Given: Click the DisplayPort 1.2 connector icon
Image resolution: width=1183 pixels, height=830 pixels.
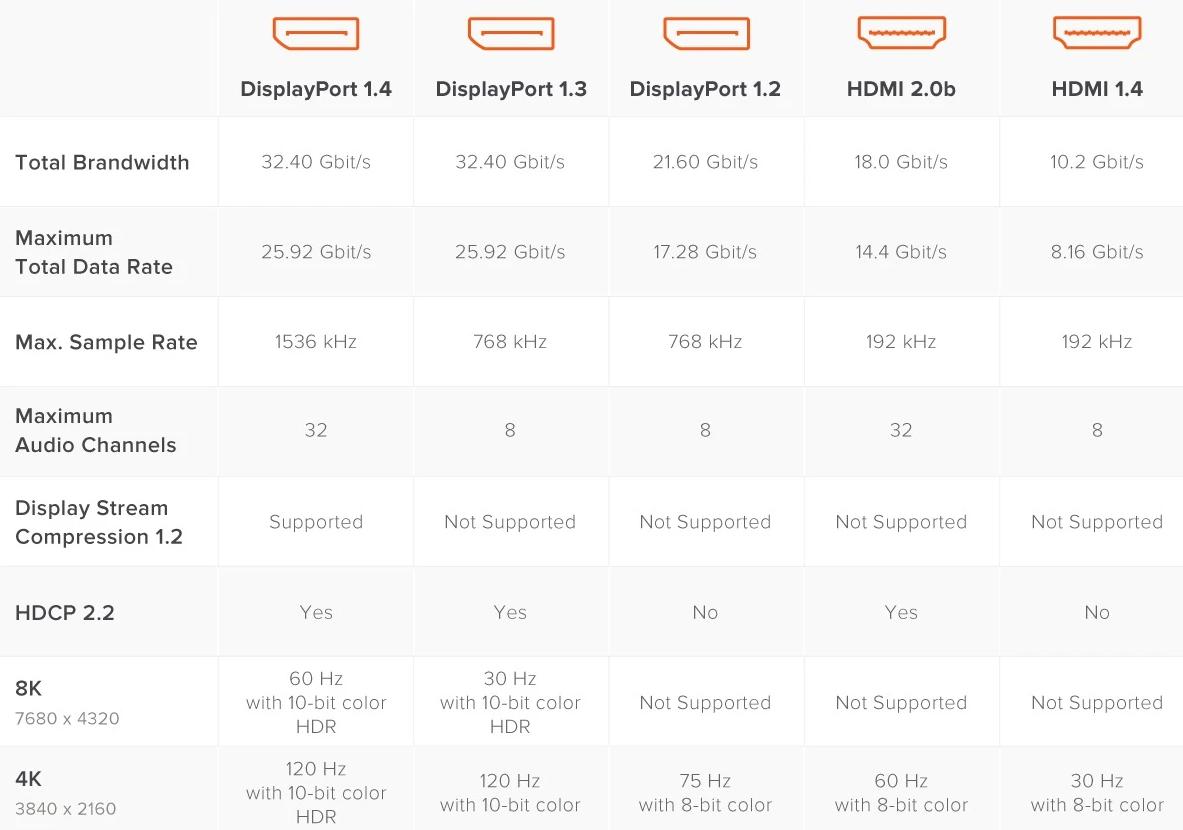Looking at the screenshot, I should coord(705,34).
